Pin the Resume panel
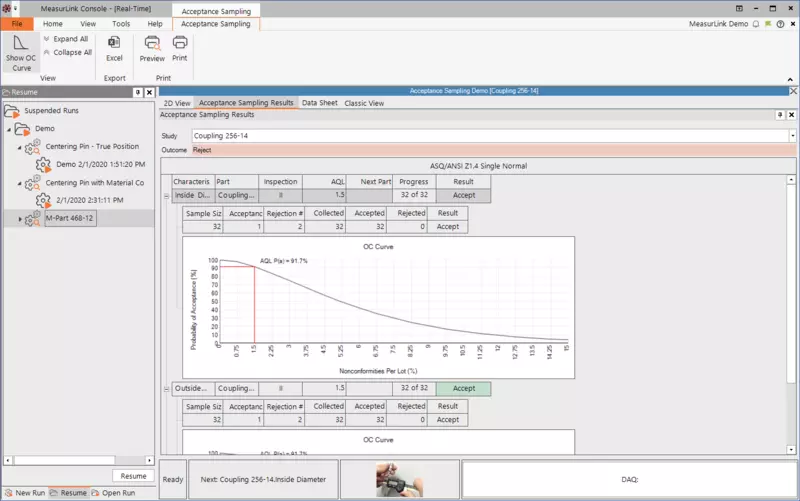The height and width of the screenshot is (501, 800). point(138,92)
